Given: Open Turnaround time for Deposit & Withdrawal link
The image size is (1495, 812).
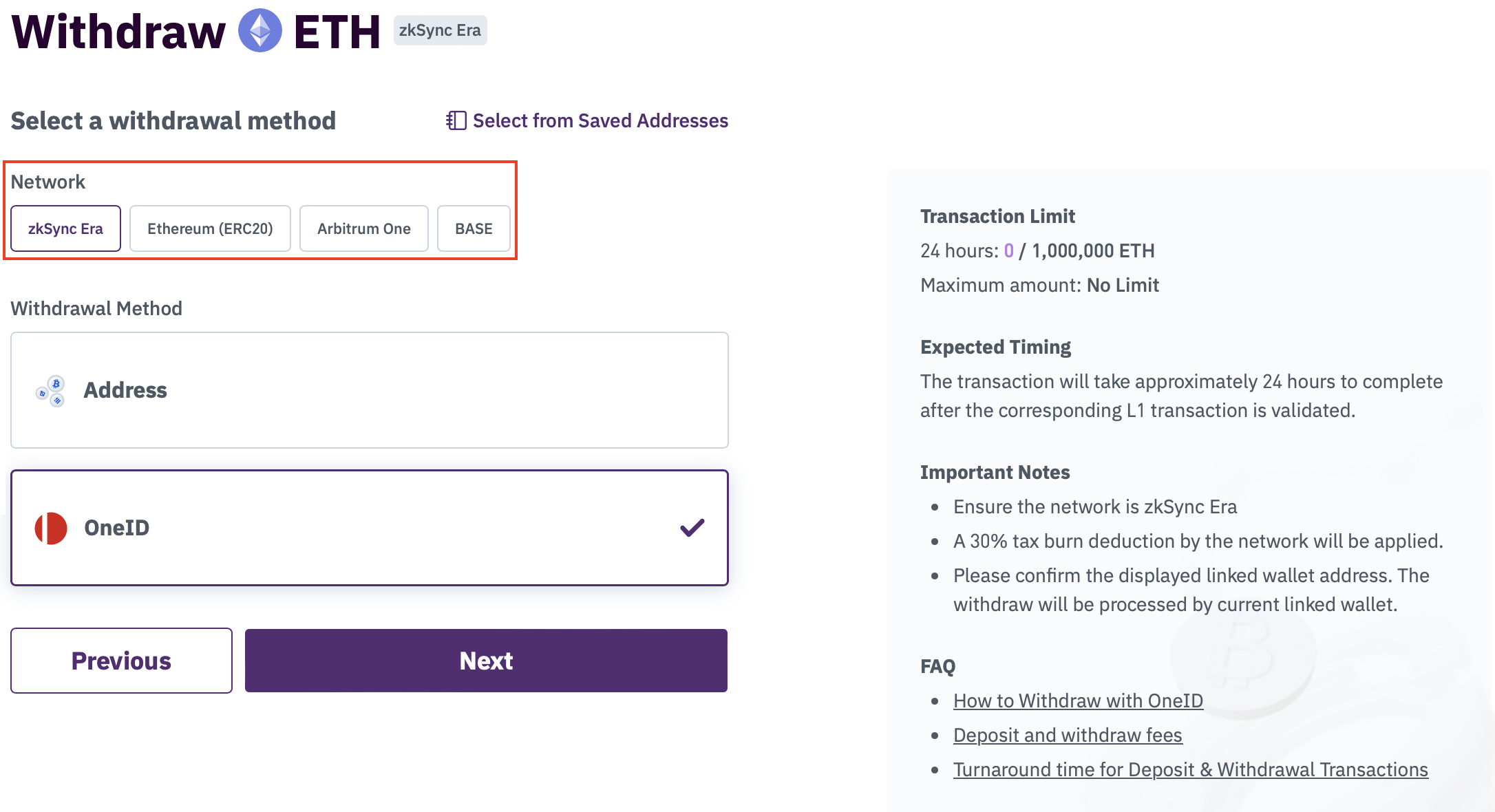Looking at the screenshot, I should (1191, 769).
